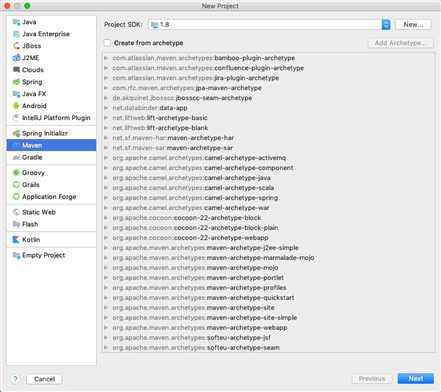Expand maven-archetype-quickstart arrow
Image resolution: width=441 pixels, height=392 pixels.
pyautogui.click(x=106, y=298)
